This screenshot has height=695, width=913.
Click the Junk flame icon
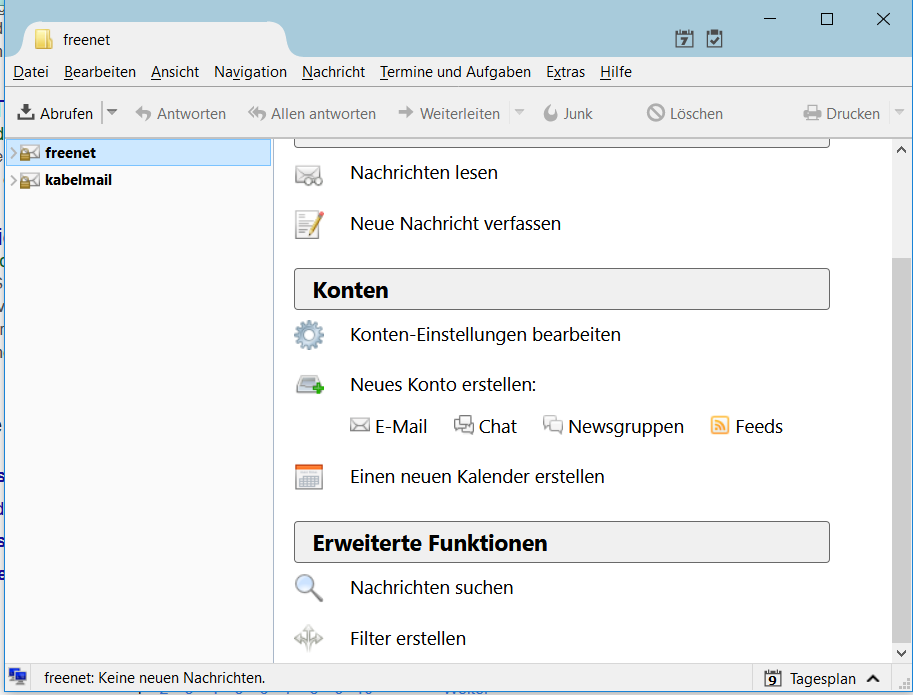coord(550,114)
